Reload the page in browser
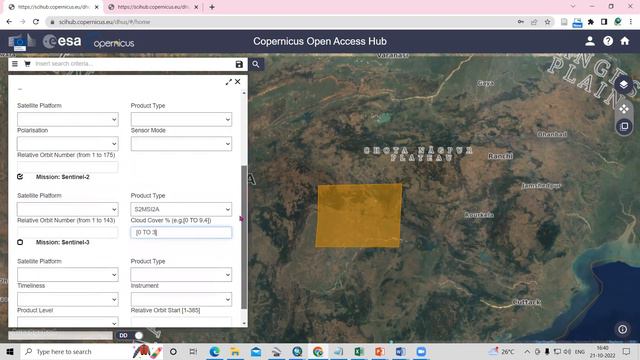640x360 pixels. pyautogui.click(x=36, y=22)
